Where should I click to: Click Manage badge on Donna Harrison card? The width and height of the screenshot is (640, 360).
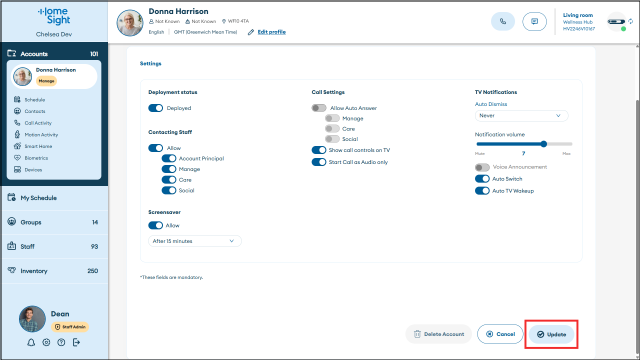click(46, 81)
